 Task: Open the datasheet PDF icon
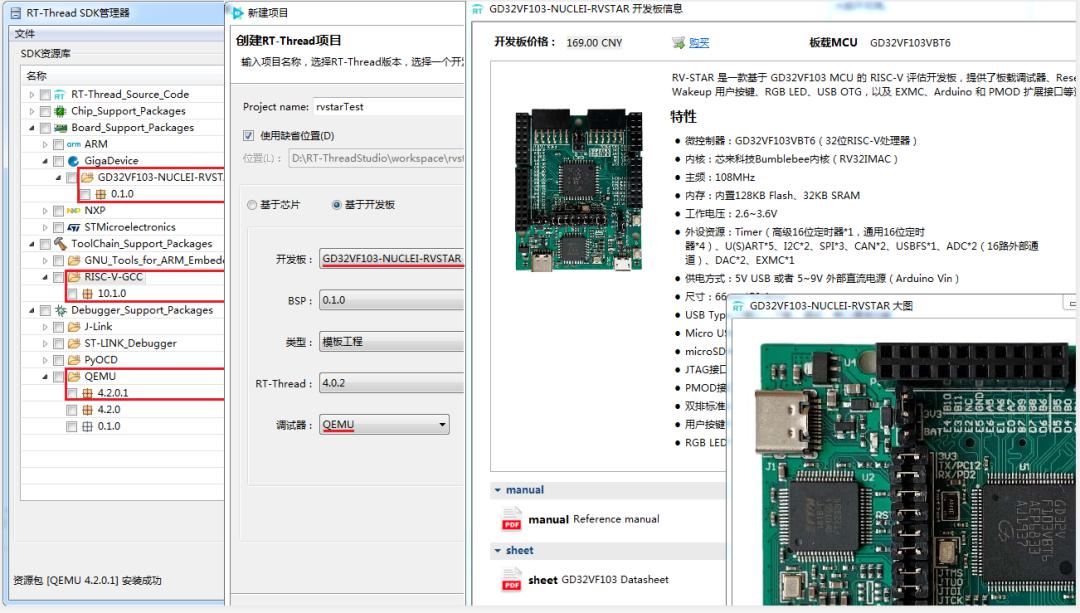point(512,579)
